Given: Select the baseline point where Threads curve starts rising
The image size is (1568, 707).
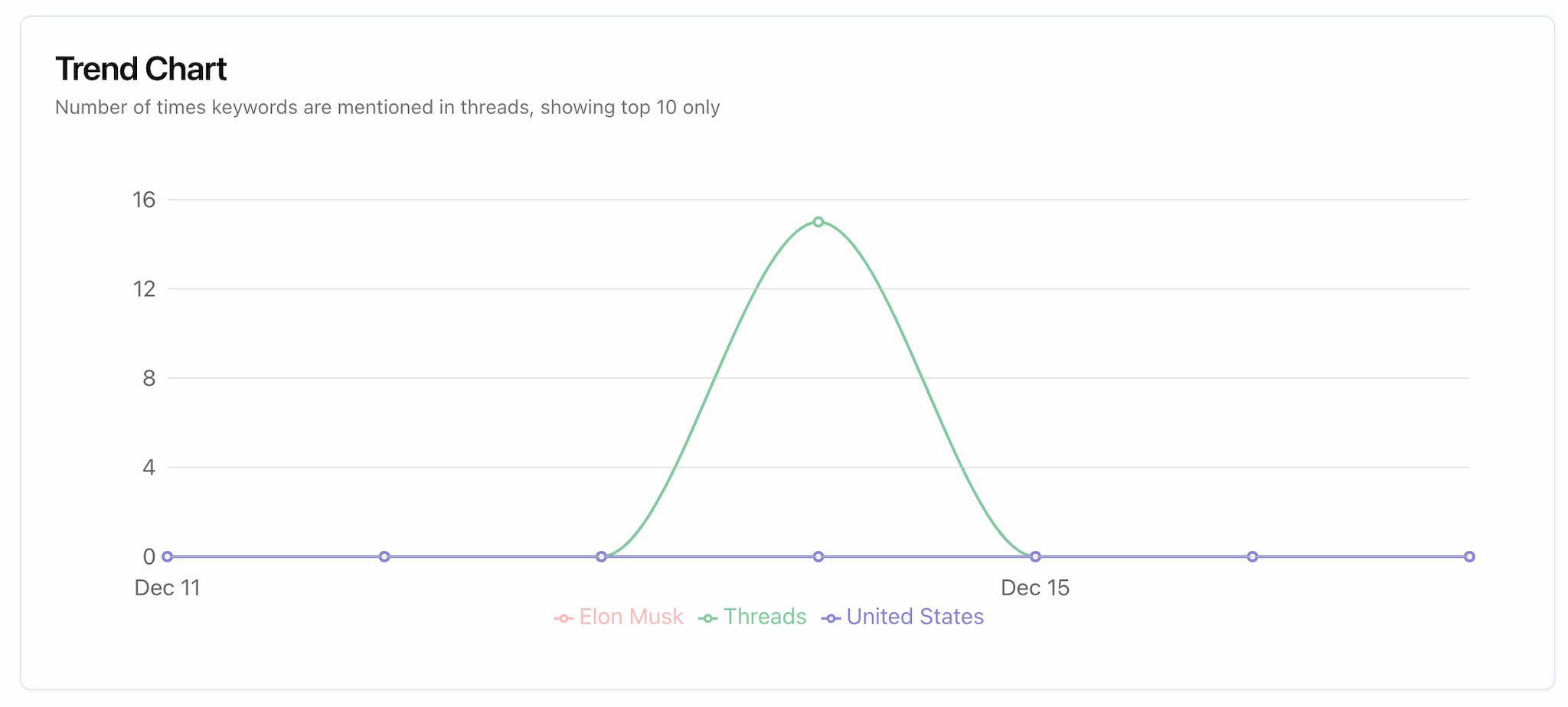Looking at the screenshot, I should click(602, 556).
